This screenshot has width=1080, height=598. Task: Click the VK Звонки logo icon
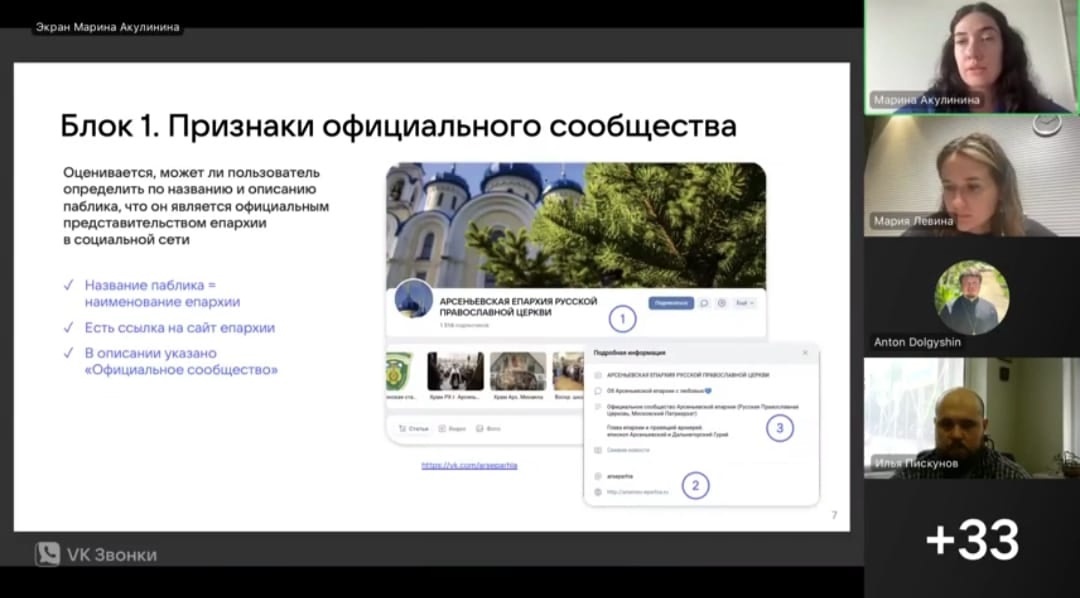click(48, 555)
